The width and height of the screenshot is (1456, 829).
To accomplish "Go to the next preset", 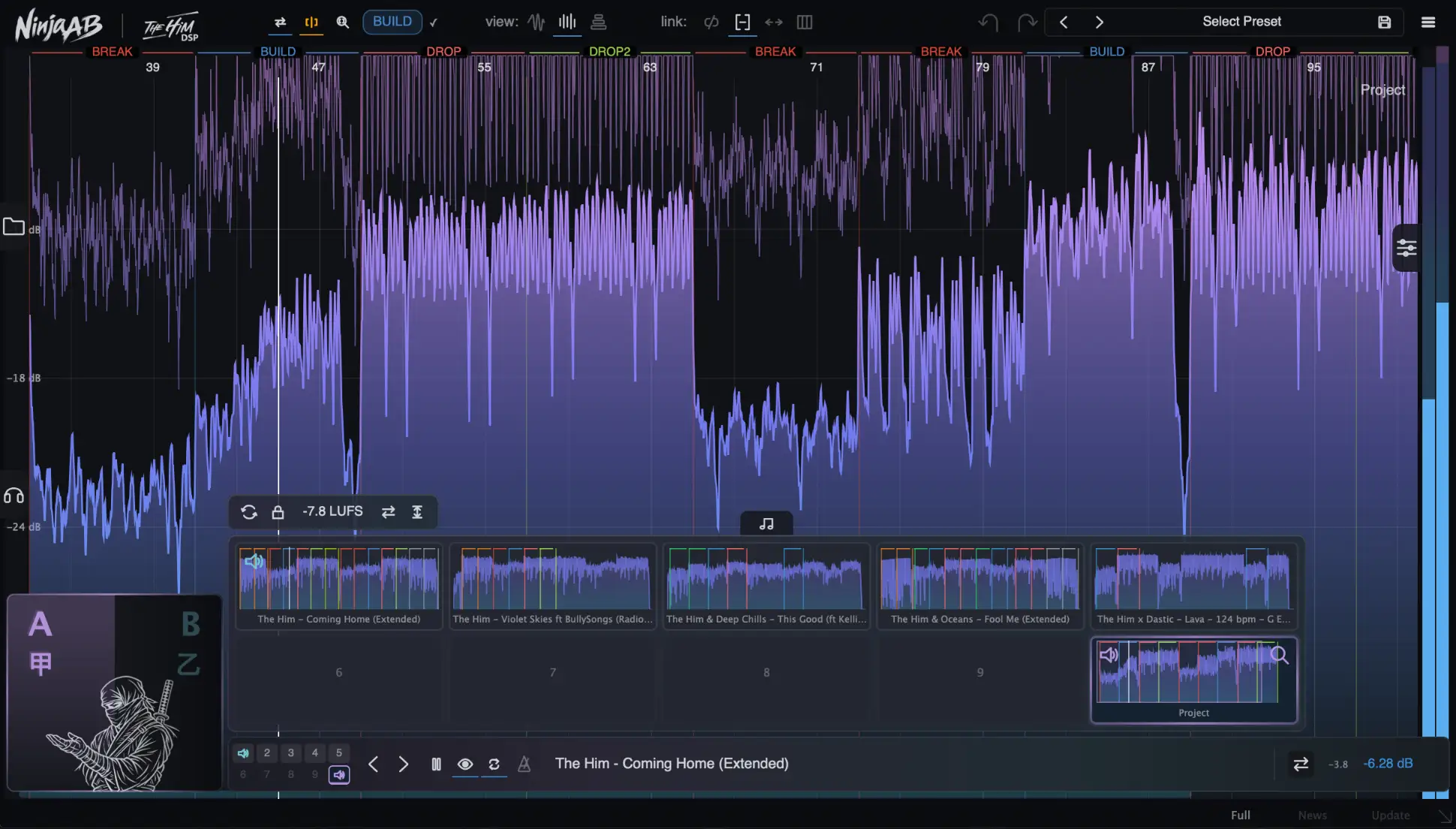I will click(1100, 22).
